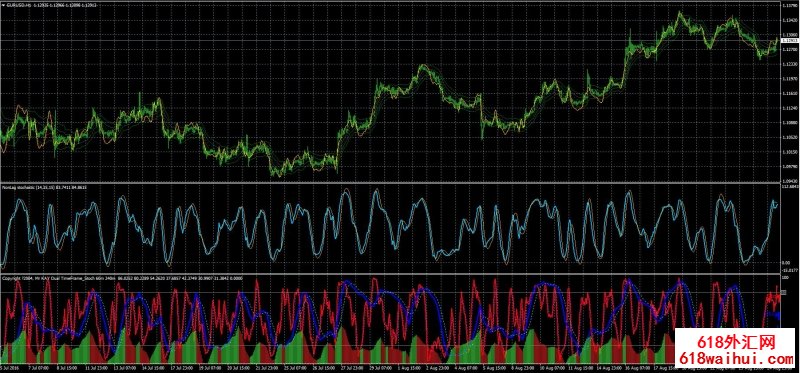Viewport: 800px width, 373px height.
Task: Click the 21 Jul 23:00 time marker
Action: click(x=267, y=367)
